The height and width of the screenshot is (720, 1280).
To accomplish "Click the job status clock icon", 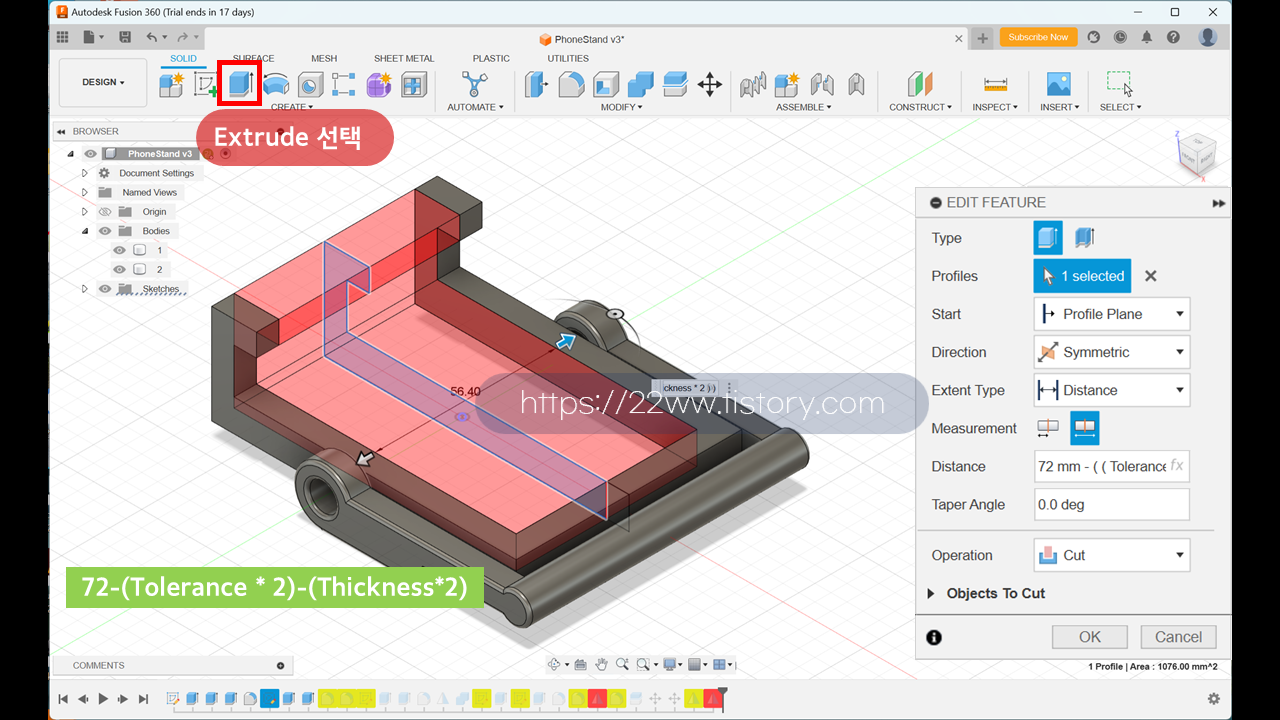I will click(x=1120, y=37).
